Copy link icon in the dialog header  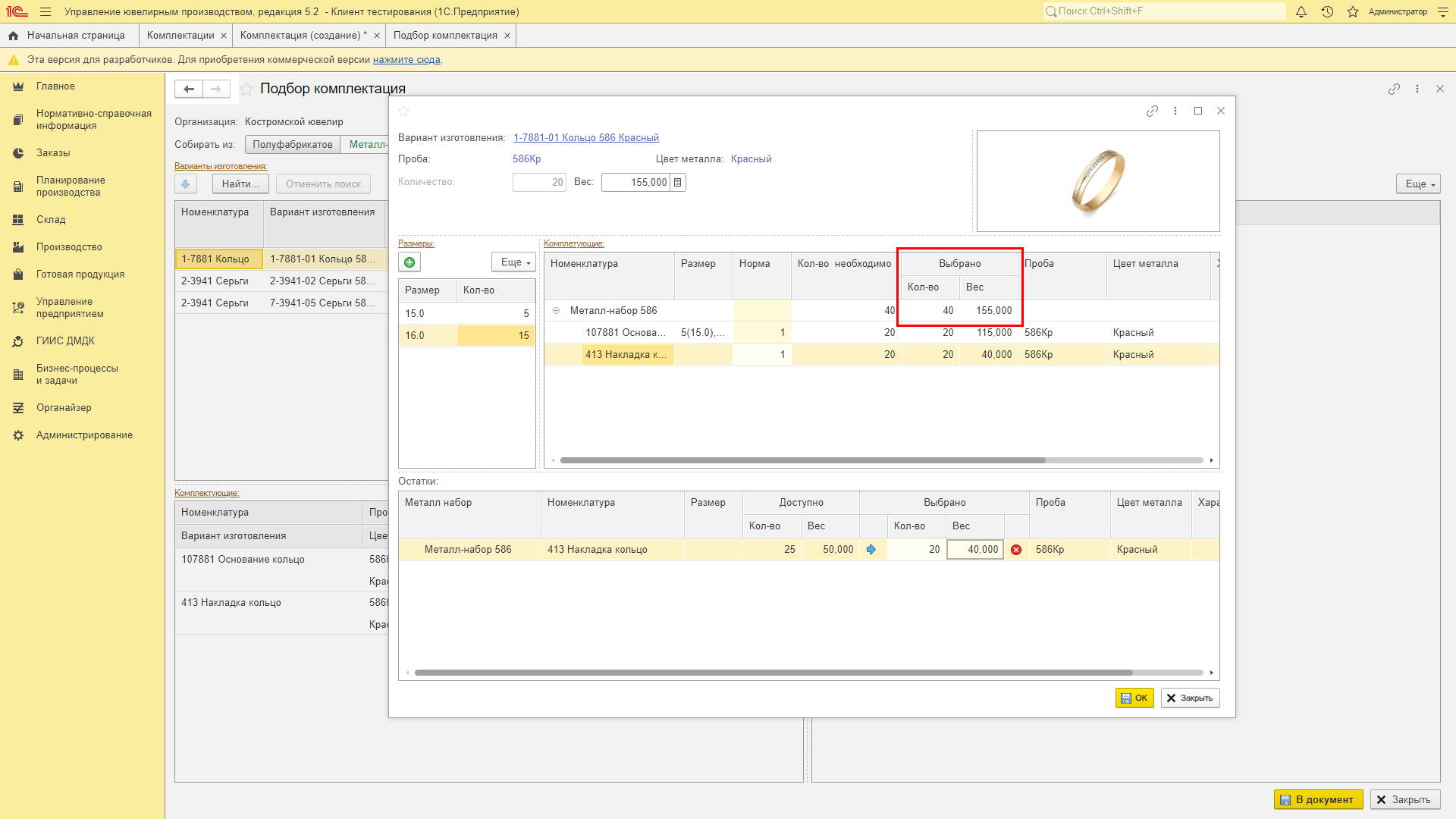[x=1152, y=111]
